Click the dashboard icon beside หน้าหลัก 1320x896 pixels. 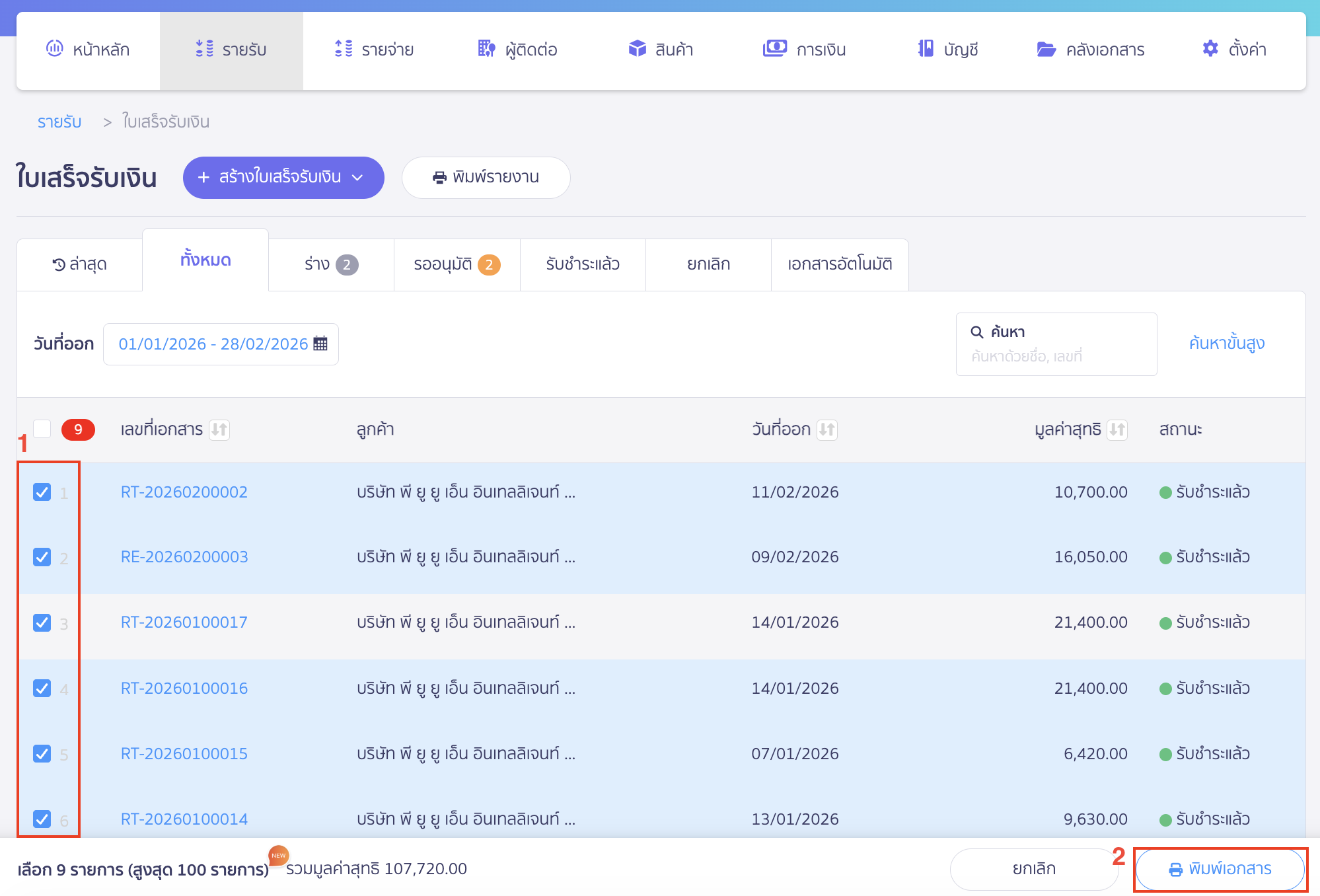[54, 48]
